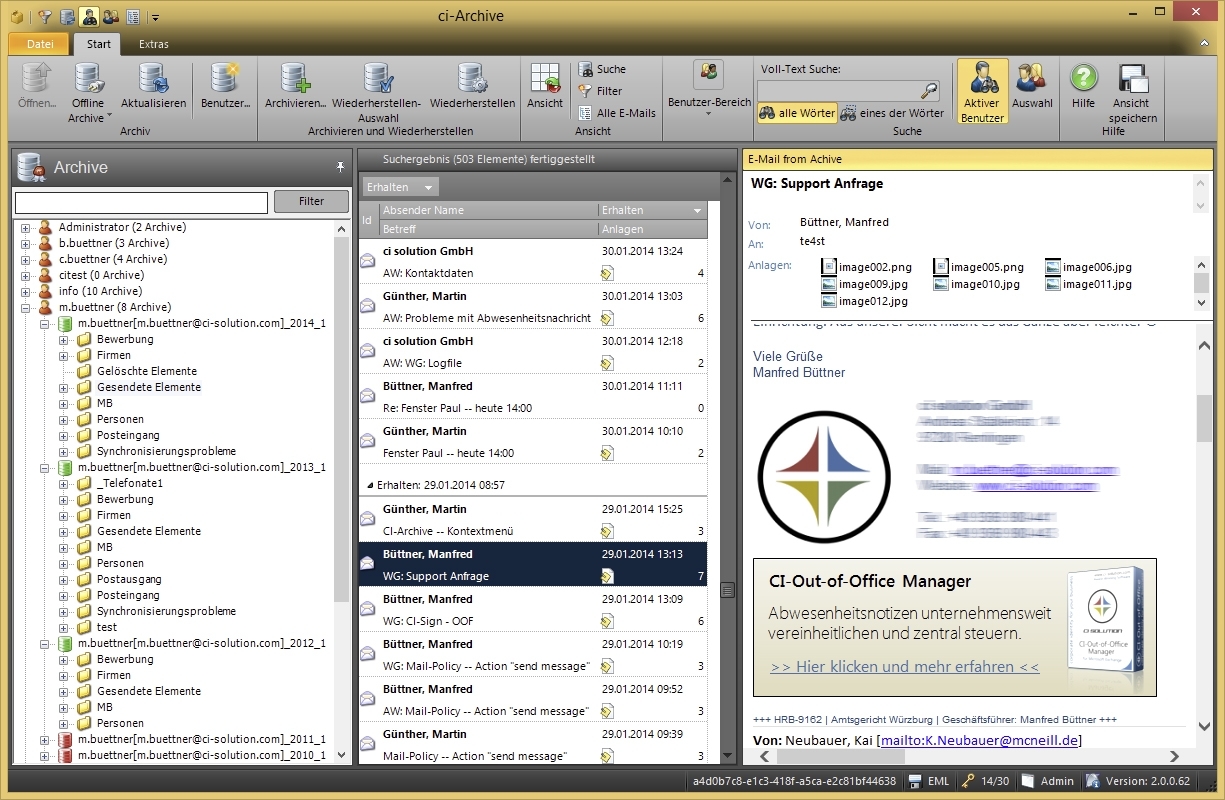Click the Erhalten column sort arrow

pos(697,211)
